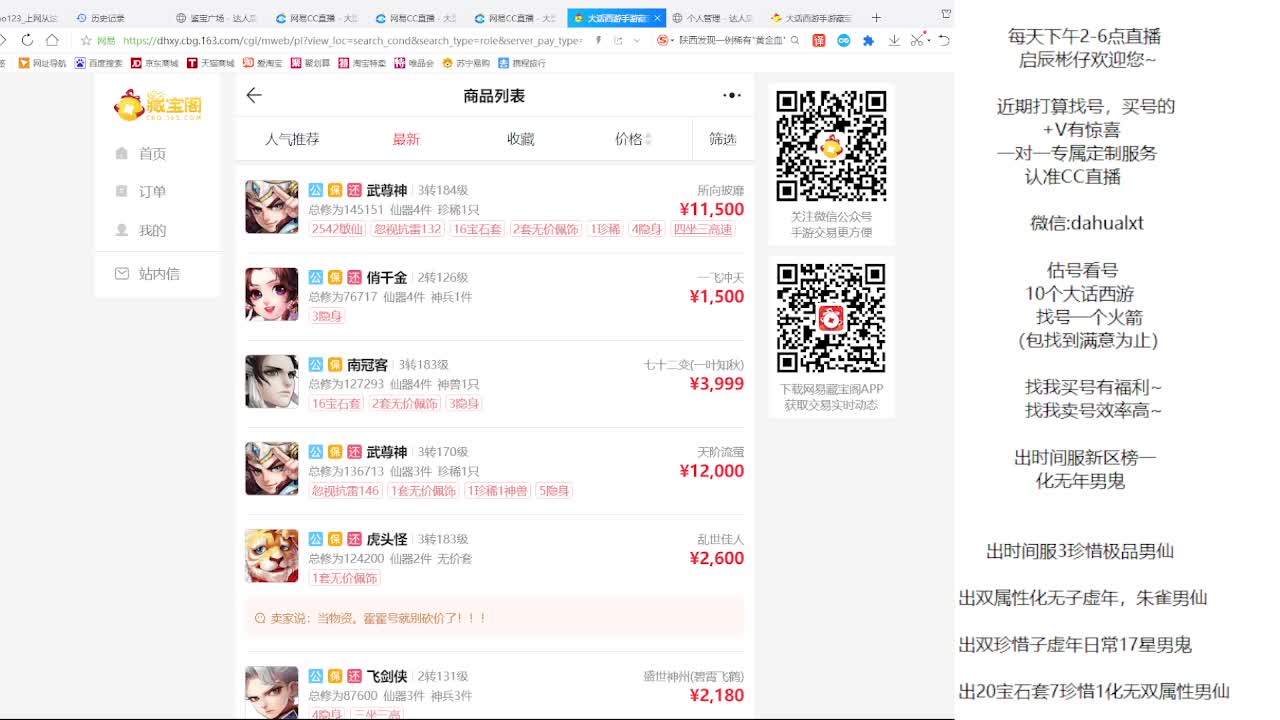
Task: Click the ¥12,000 price of 武尊神
Action: pos(712,471)
